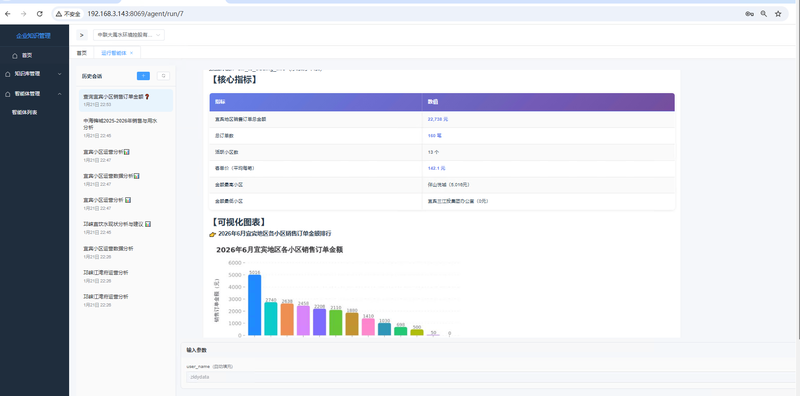The image size is (800, 396).
Task: Click the 总订单数 row label
Action: coord(223,136)
